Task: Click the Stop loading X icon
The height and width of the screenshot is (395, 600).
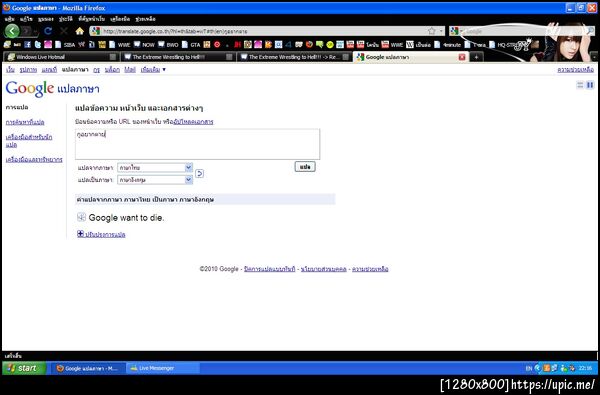Action: [64, 31]
